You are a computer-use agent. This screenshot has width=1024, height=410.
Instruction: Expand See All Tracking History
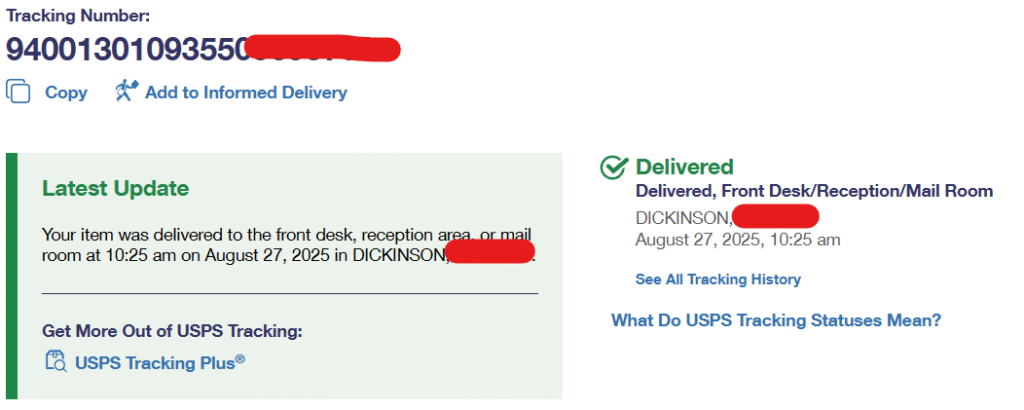pyautogui.click(x=718, y=280)
